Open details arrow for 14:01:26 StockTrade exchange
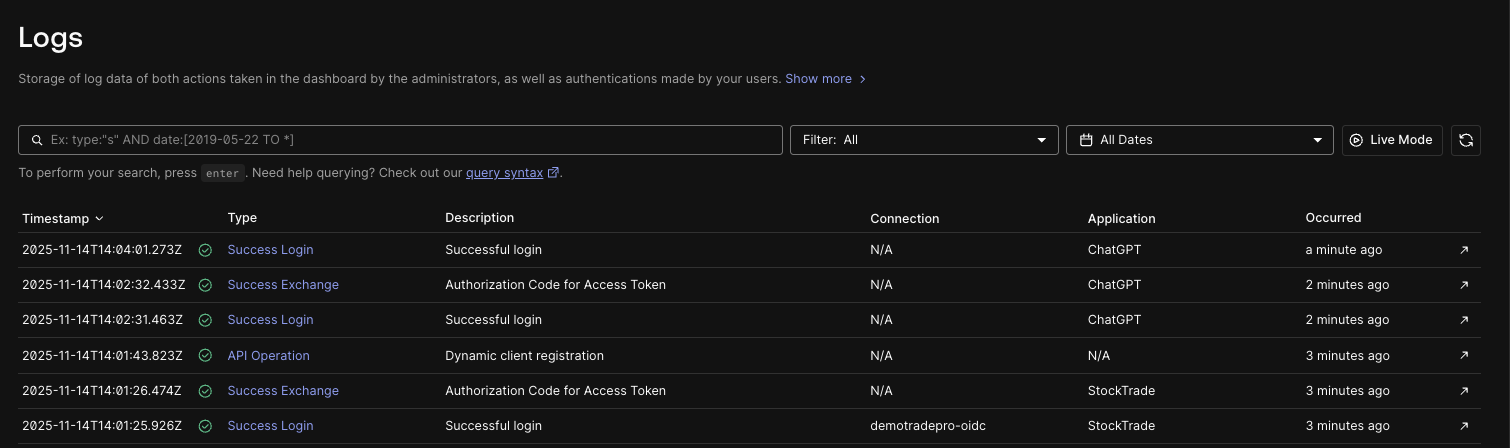Image resolution: width=1510 pixels, height=448 pixels. click(x=1464, y=391)
